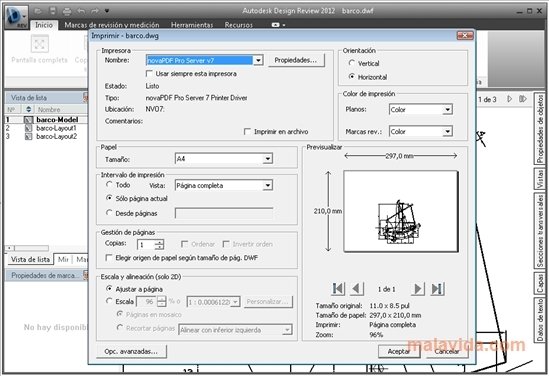The height and width of the screenshot is (376, 549).
Task: Click barco-Layout1 sheet icon in list
Action: pos(28,128)
